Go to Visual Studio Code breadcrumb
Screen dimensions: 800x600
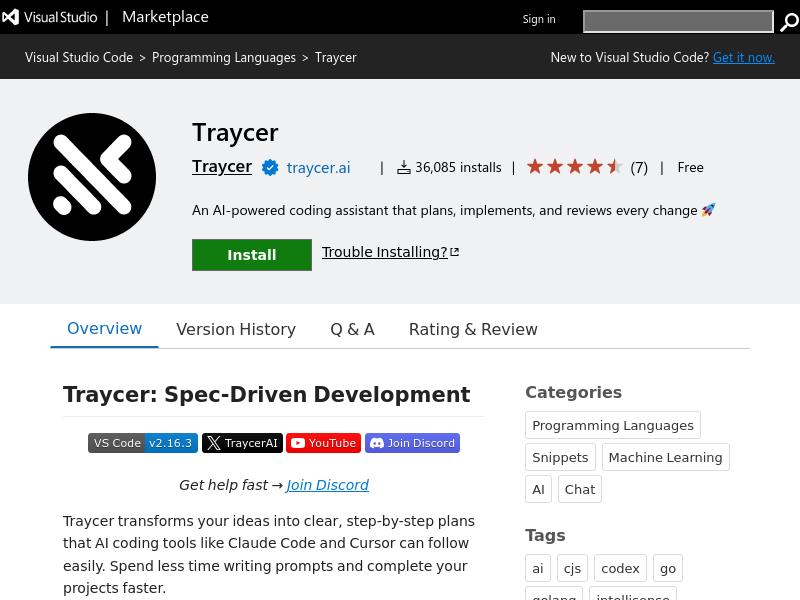(79, 57)
